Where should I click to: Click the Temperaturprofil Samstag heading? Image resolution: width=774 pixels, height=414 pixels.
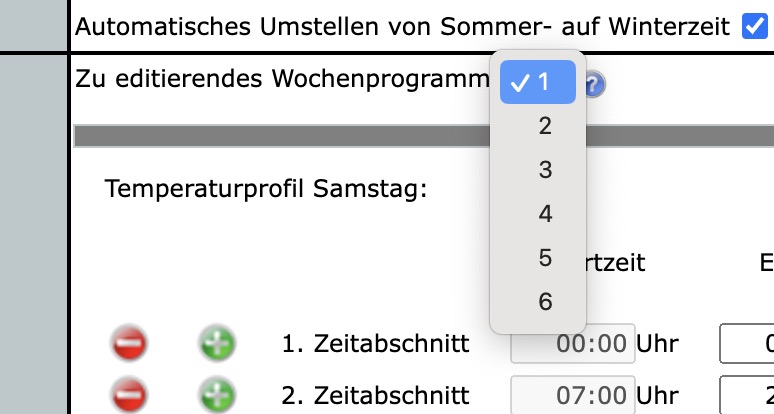266,189
